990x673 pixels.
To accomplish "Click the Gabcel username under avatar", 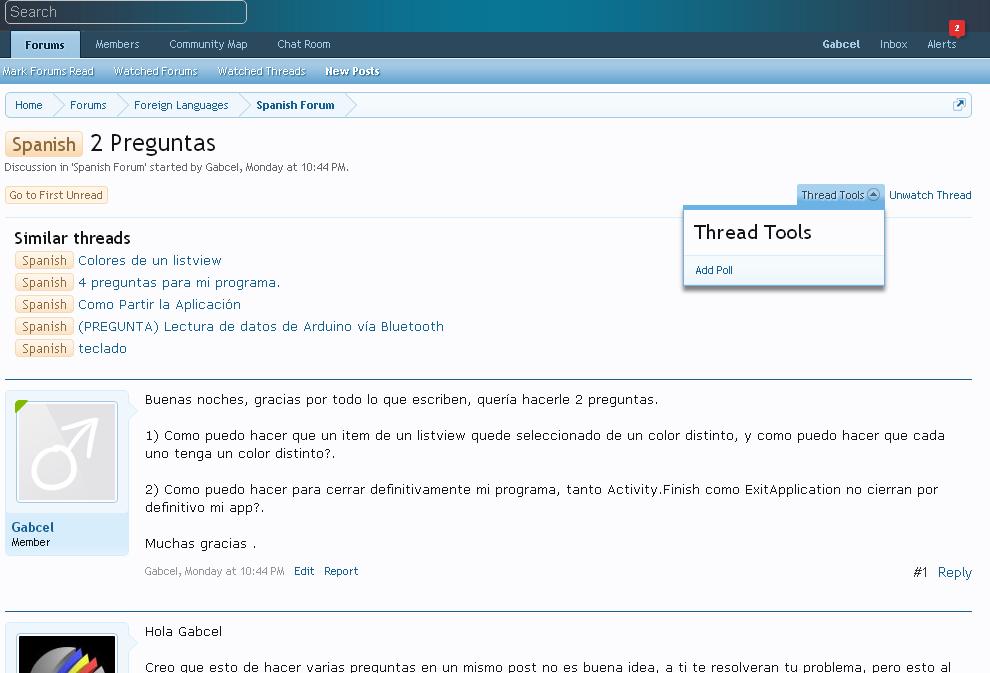I will click(33, 527).
